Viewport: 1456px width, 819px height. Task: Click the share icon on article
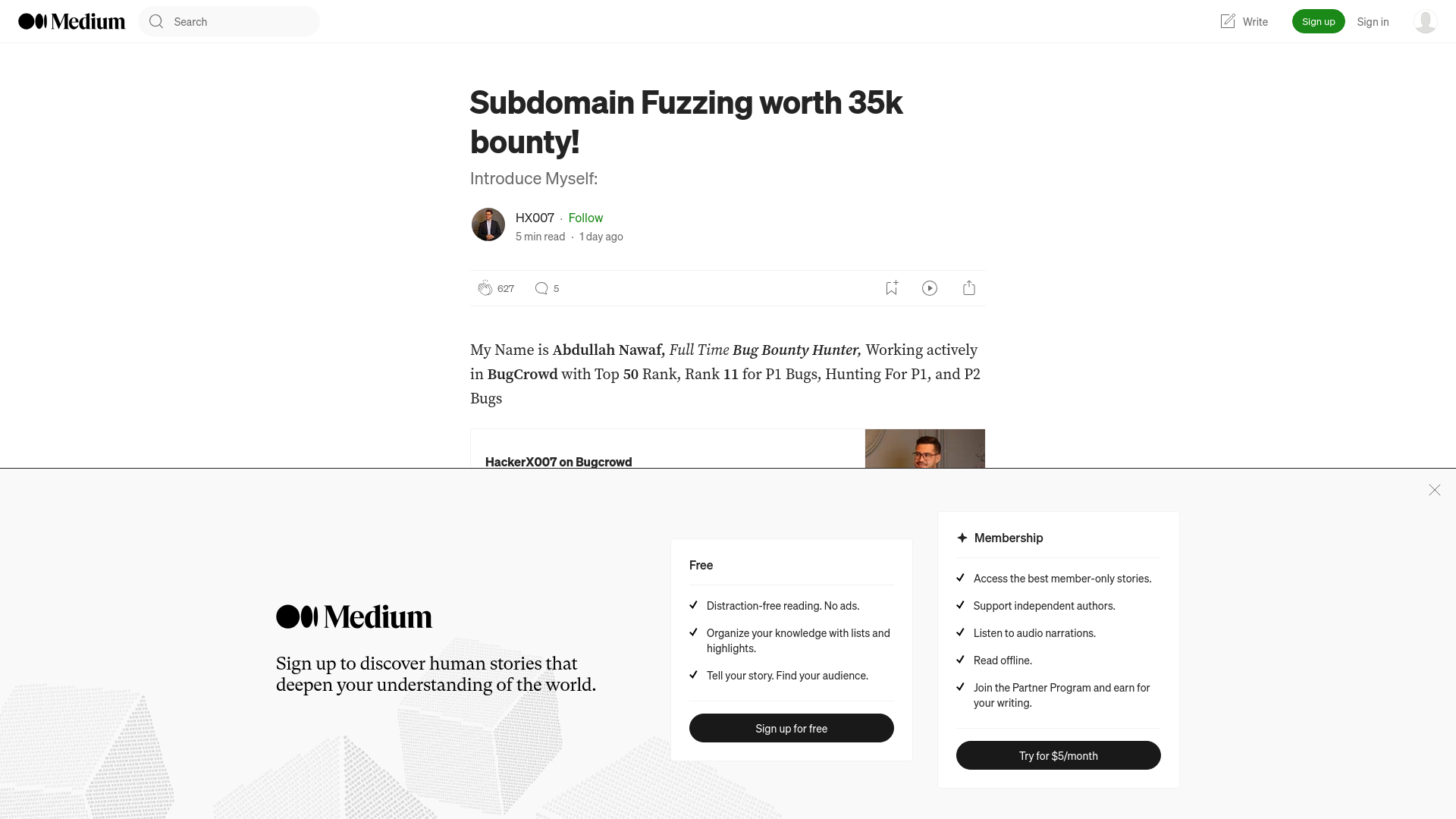969,288
